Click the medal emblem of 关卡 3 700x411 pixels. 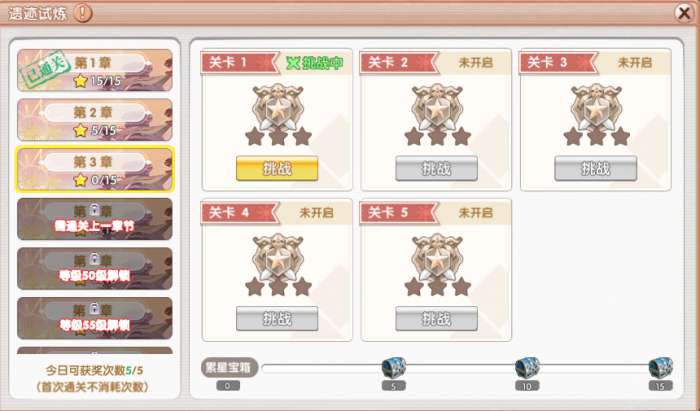click(596, 108)
